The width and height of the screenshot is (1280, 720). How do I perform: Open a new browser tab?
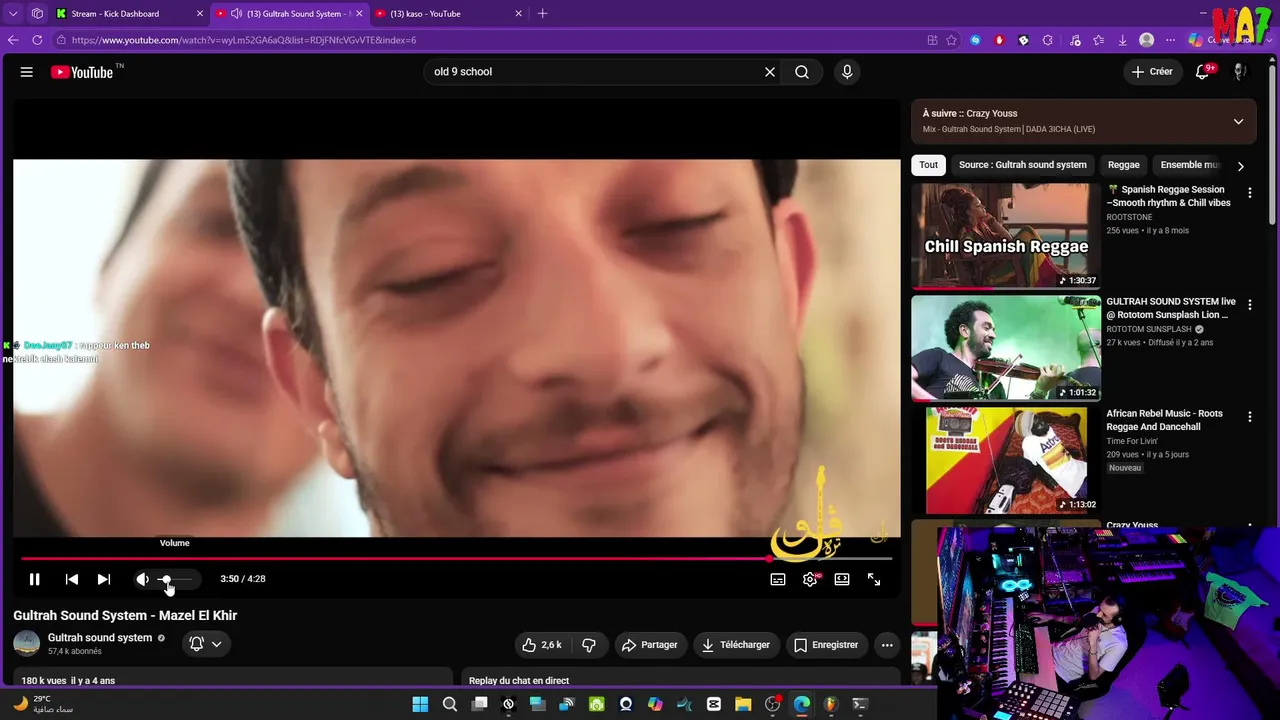(x=543, y=14)
